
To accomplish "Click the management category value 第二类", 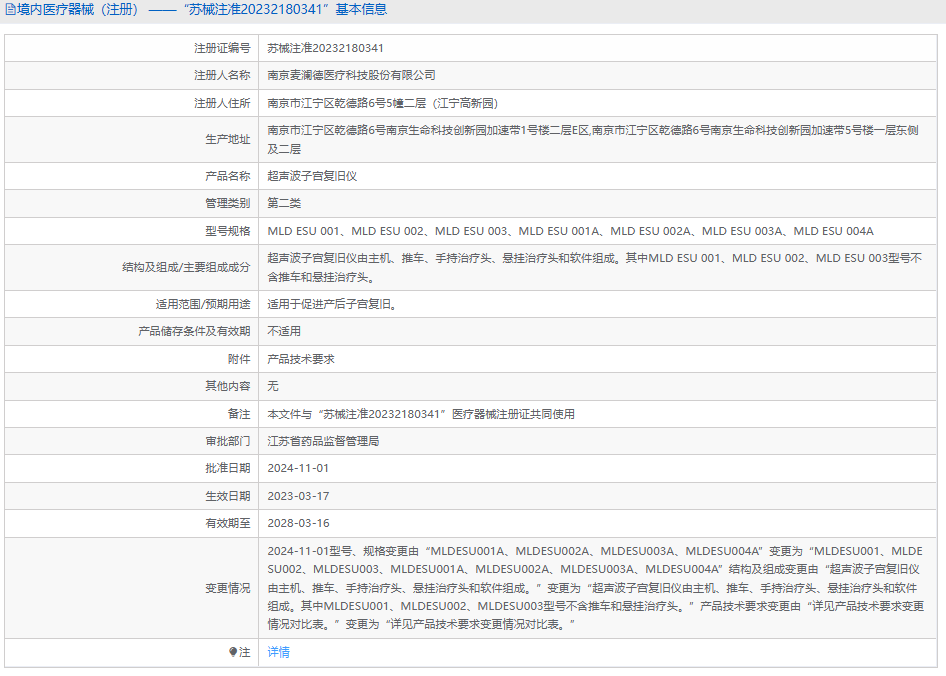I will (x=284, y=203).
